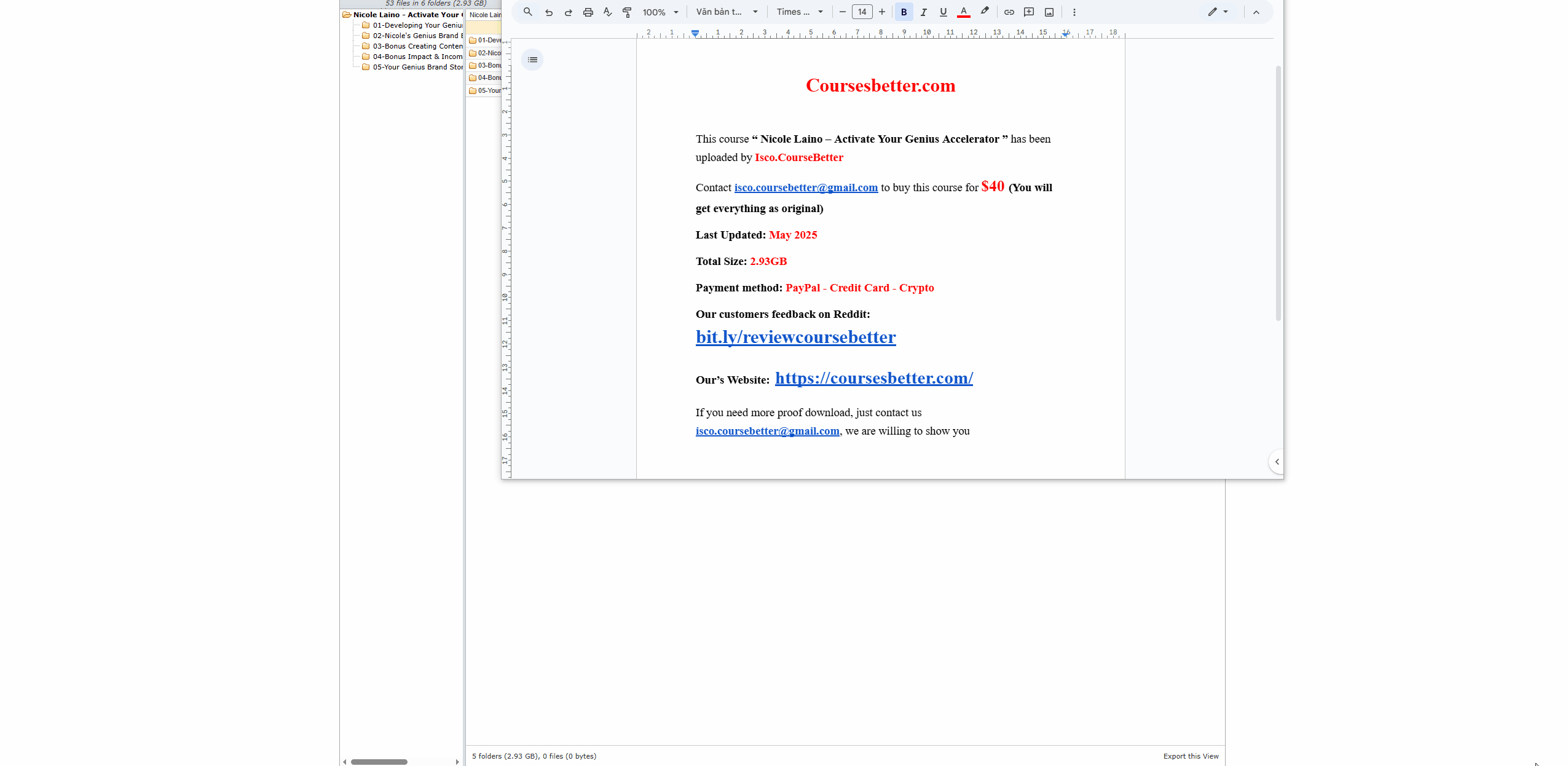Open the text color picker

point(963,12)
